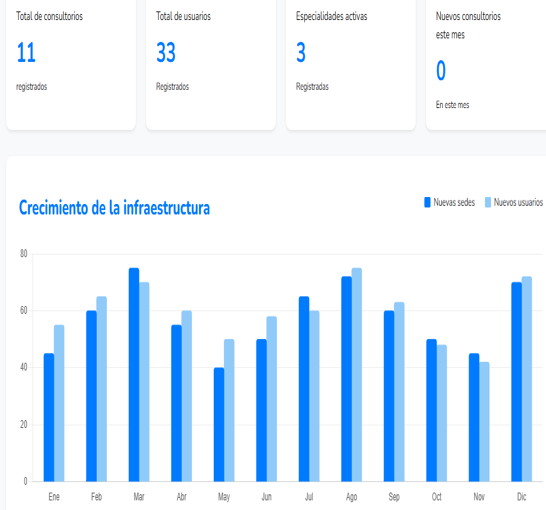Click the Mar dark blue Nuevas sedes bar
This screenshot has height=510, width=546.
134,375
